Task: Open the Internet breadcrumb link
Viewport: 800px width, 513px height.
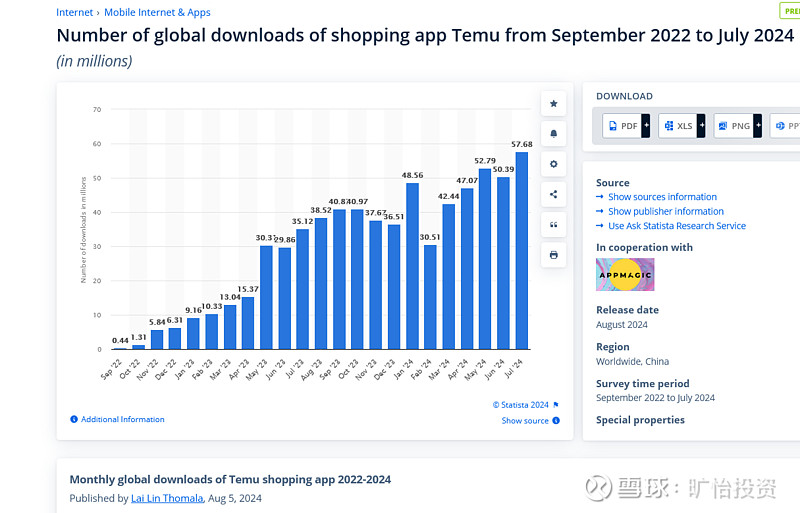Action: point(74,12)
